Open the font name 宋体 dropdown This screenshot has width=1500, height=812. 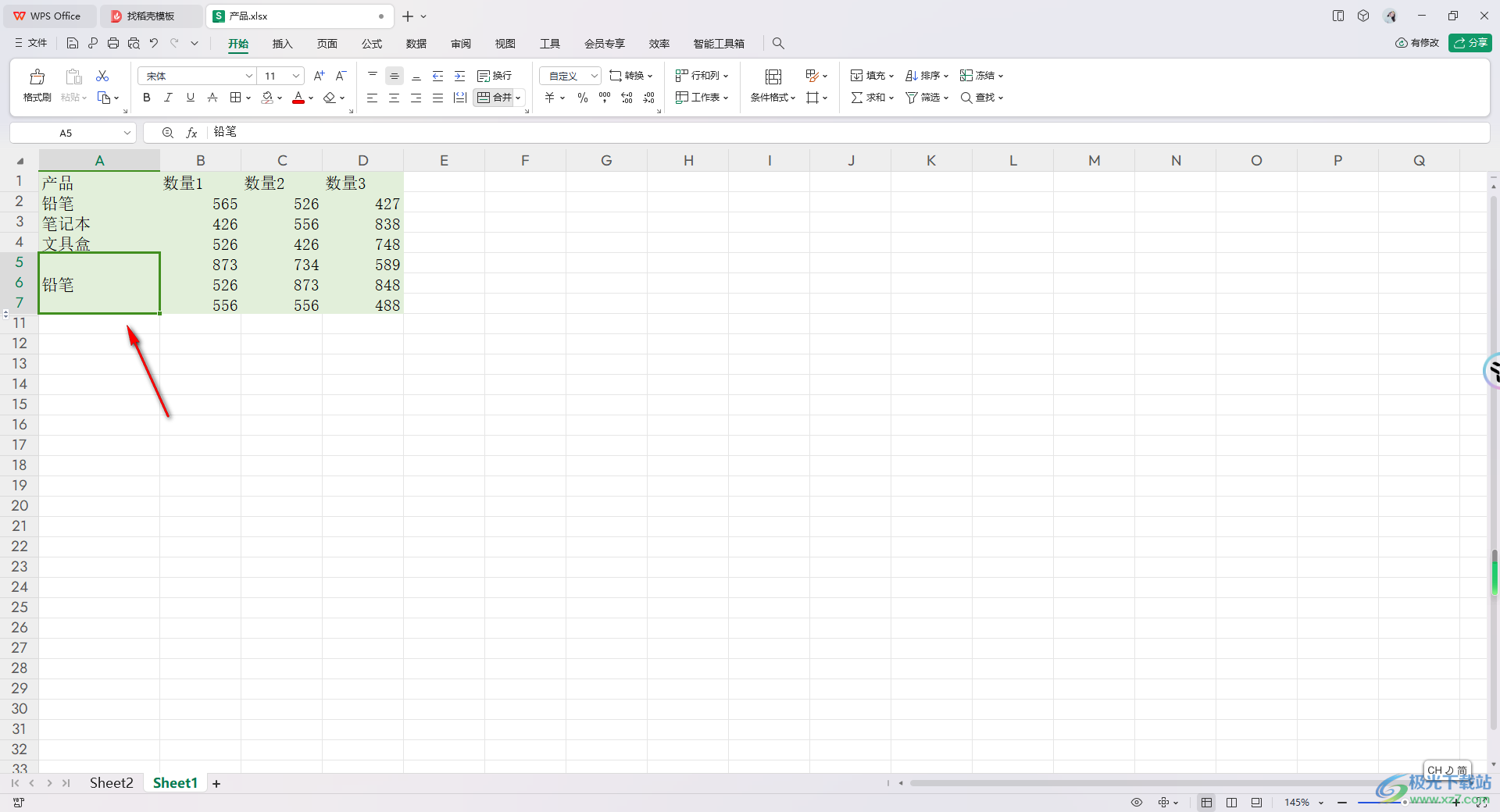[x=249, y=76]
